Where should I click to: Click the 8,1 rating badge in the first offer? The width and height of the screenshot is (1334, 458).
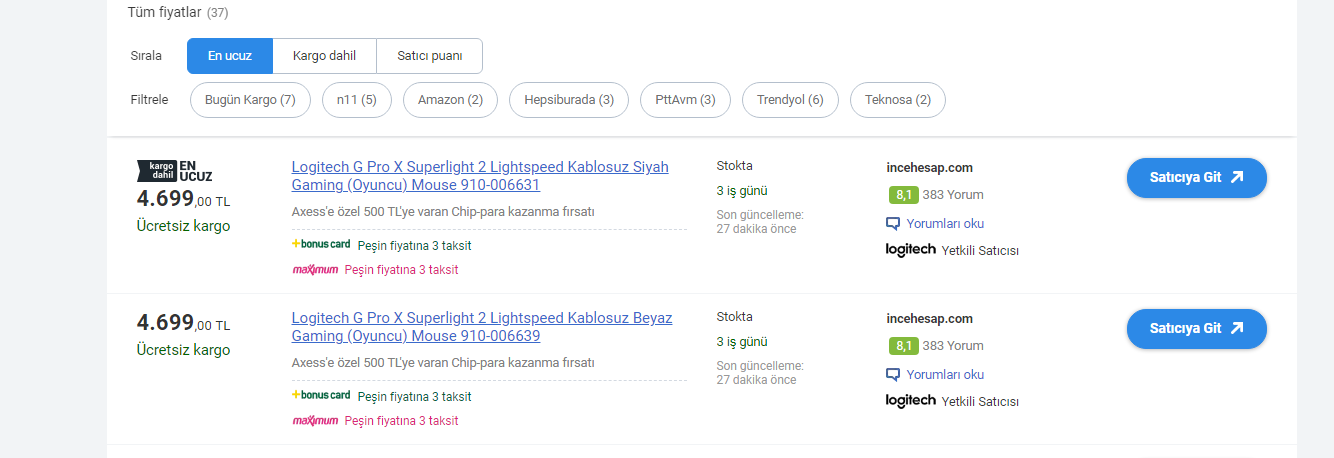(x=903, y=195)
